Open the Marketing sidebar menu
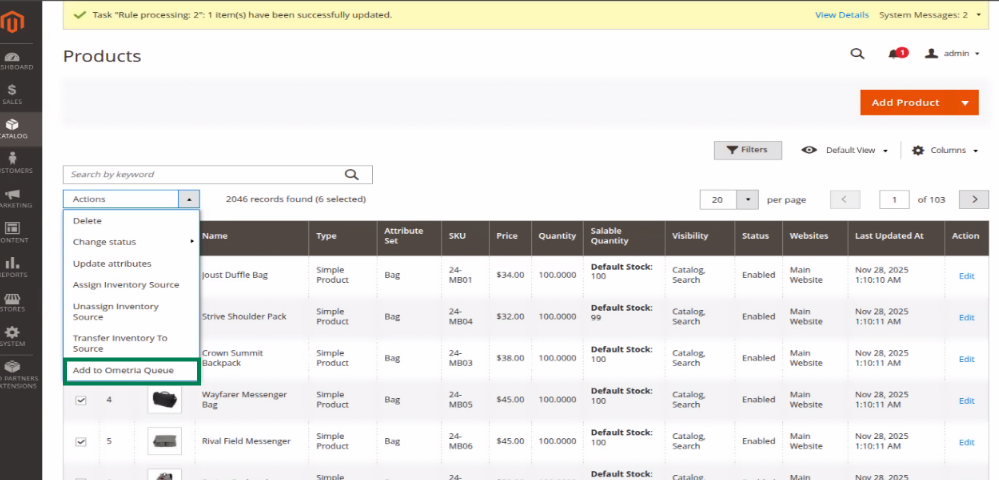 tap(12, 198)
